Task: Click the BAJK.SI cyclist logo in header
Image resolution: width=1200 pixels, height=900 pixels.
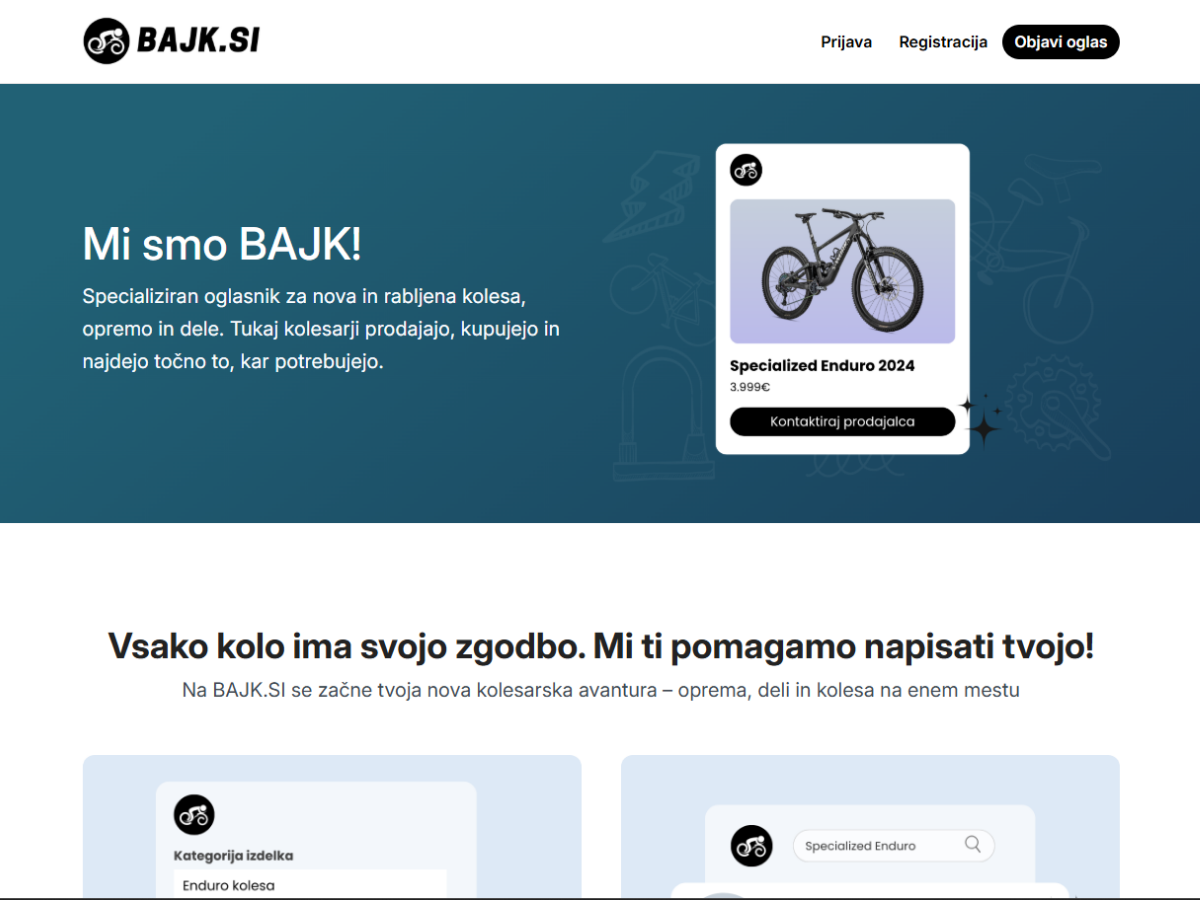Action: (x=106, y=41)
